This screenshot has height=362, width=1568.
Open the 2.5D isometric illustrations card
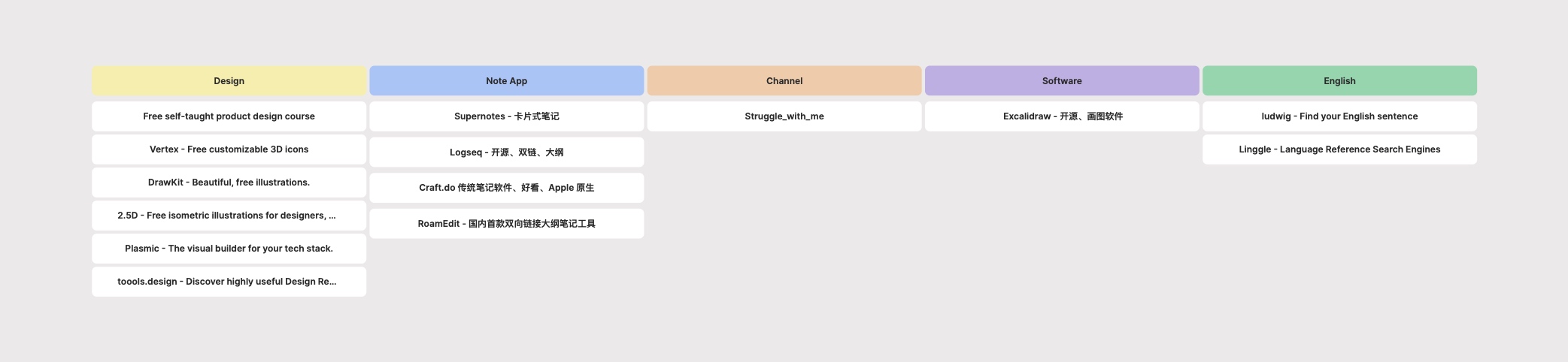(x=229, y=216)
